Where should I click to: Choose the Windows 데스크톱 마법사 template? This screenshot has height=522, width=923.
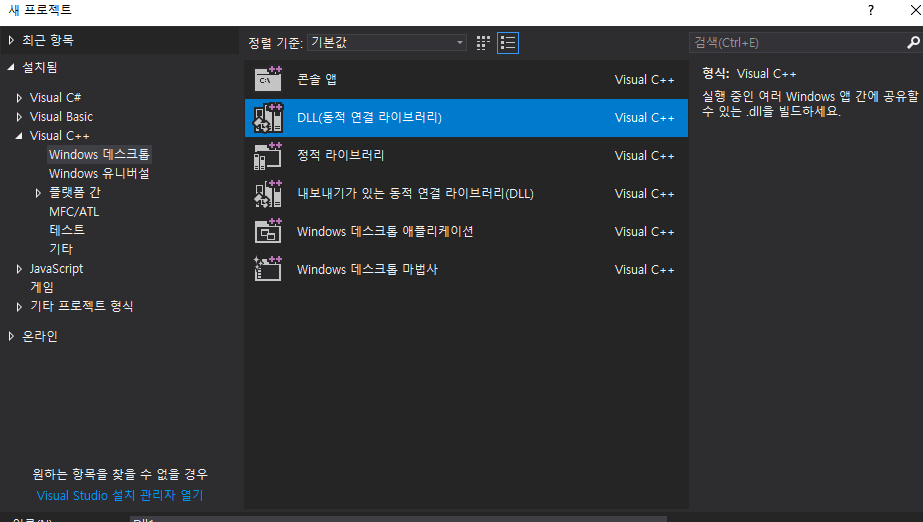(466, 269)
